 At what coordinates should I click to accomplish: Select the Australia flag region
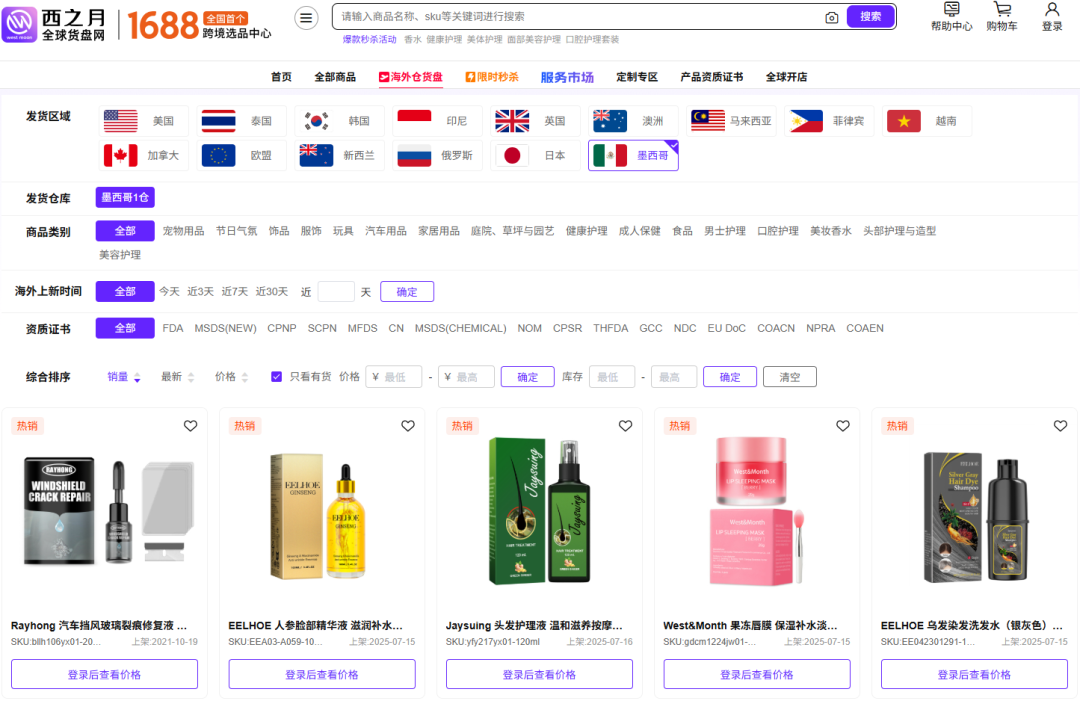point(632,121)
